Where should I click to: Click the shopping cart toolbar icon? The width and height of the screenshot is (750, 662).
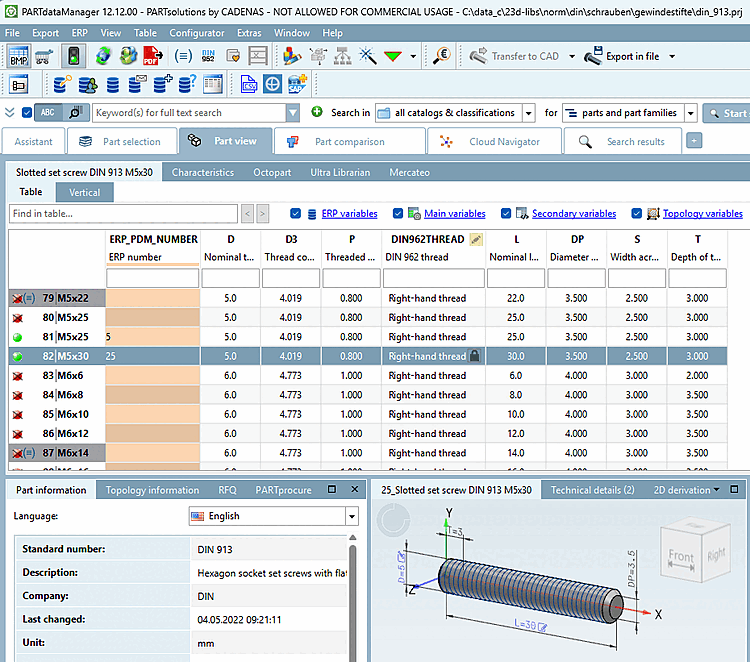pyautogui.click(x=44, y=56)
